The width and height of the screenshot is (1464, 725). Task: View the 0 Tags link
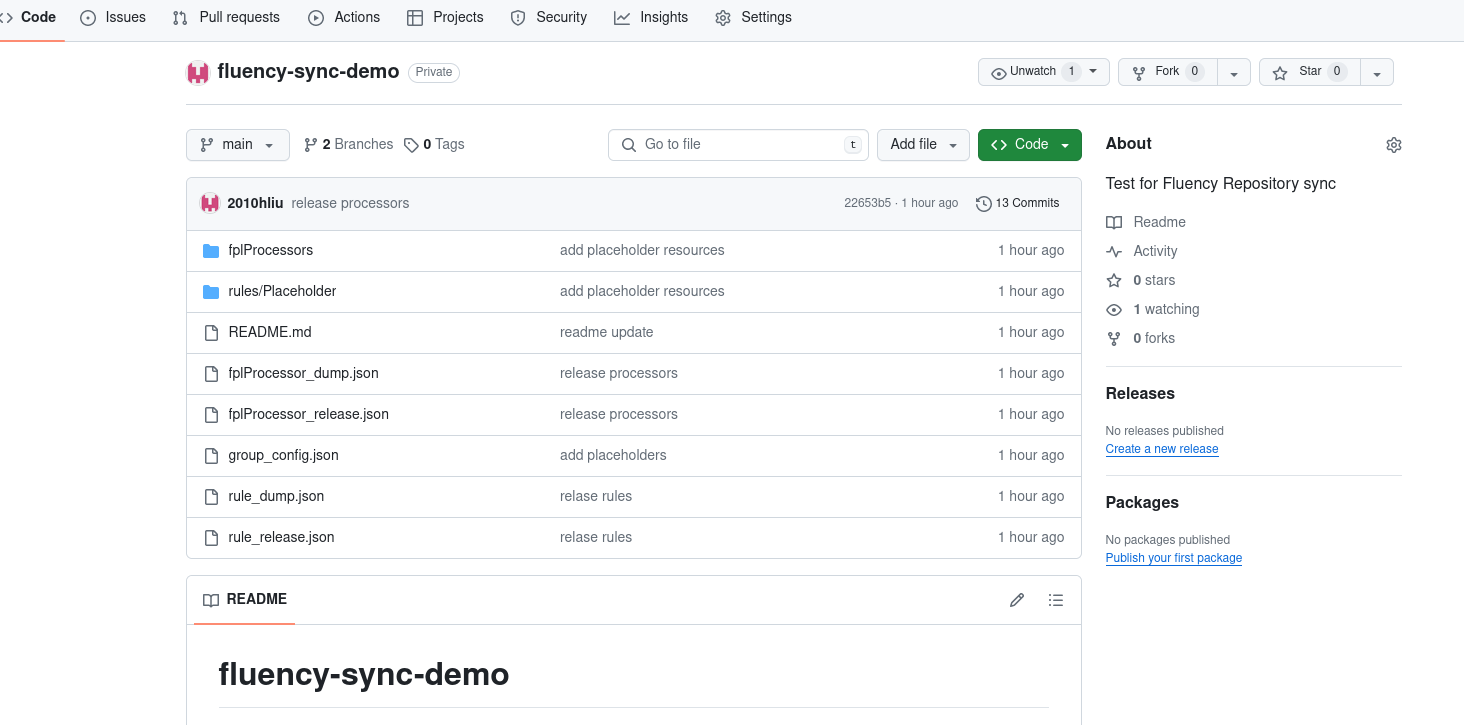point(434,145)
